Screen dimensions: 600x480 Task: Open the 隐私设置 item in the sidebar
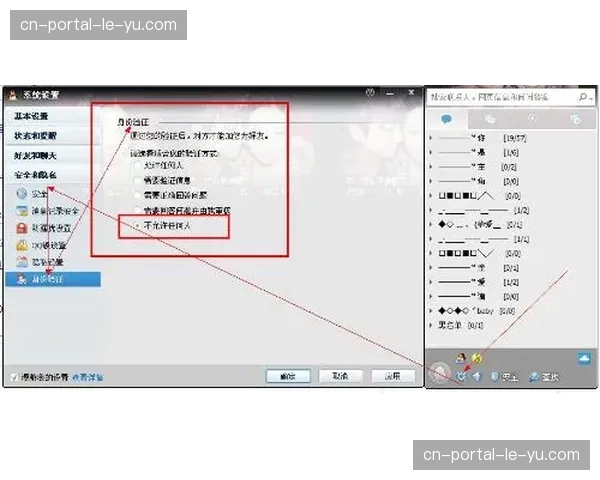40,262
